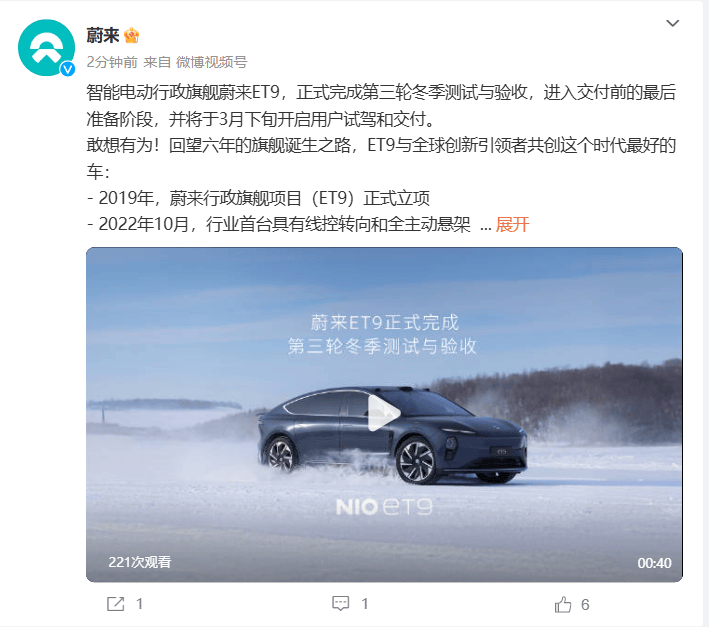Click the 221次观看 view count label
The height and width of the screenshot is (627, 709).
click(140, 562)
